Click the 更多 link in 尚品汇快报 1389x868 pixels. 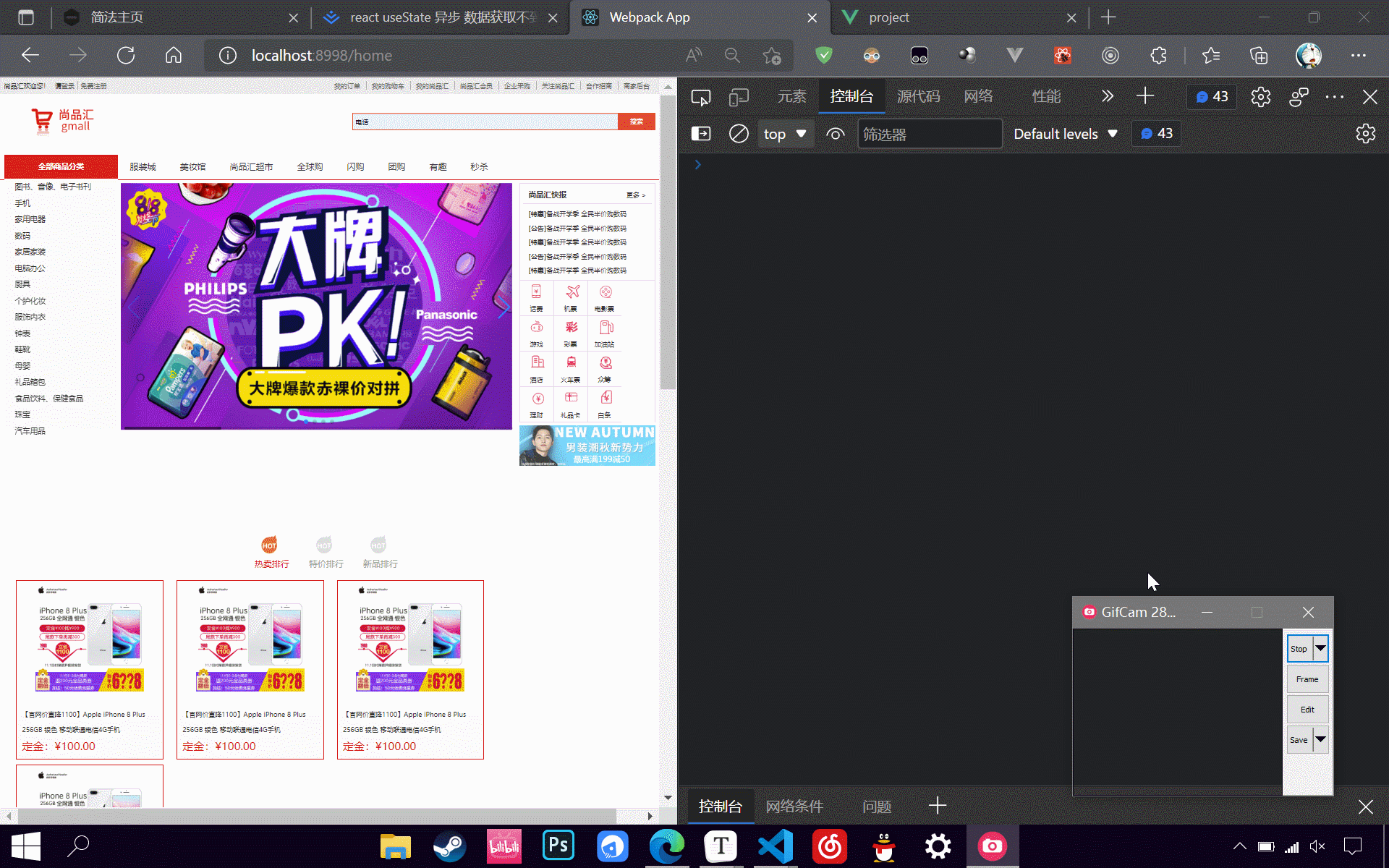coord(634,195)
